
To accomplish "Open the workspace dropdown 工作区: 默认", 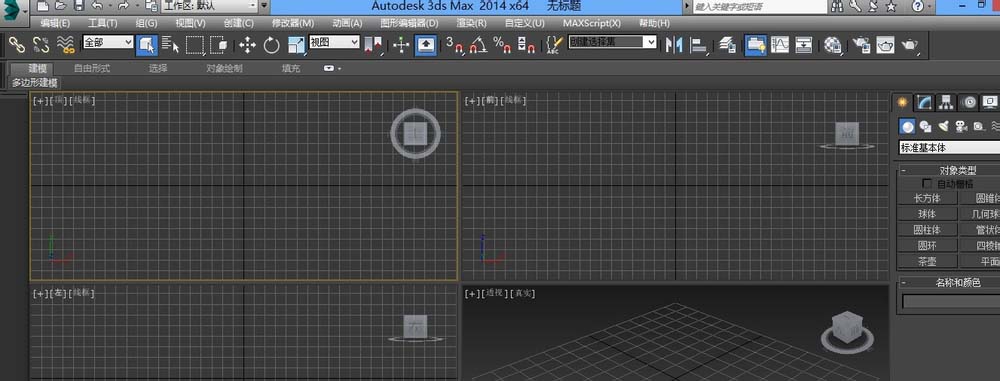I will pyautogui.click(x=209, y=6).
